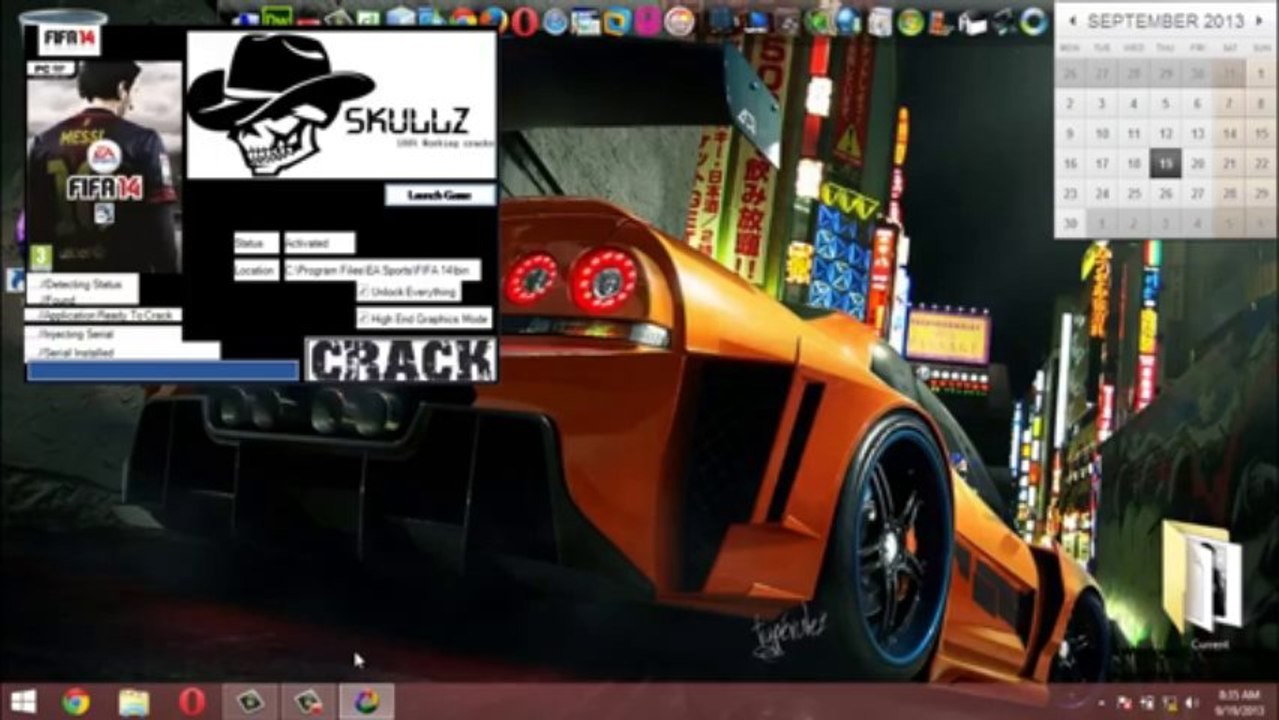Click the SEPTEMBER 2013 calendar header

(1165, 21)
